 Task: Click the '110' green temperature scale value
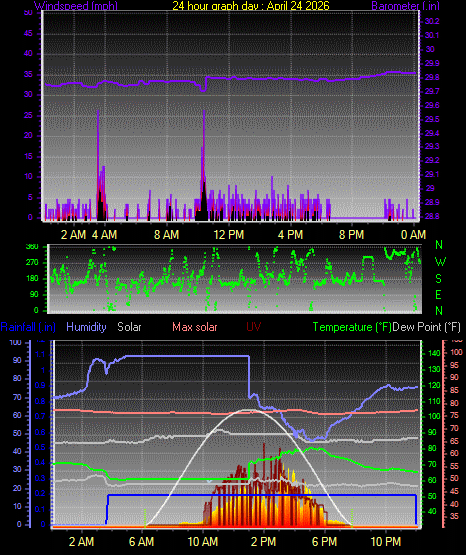pyautogui.click(x=434, y=401)
